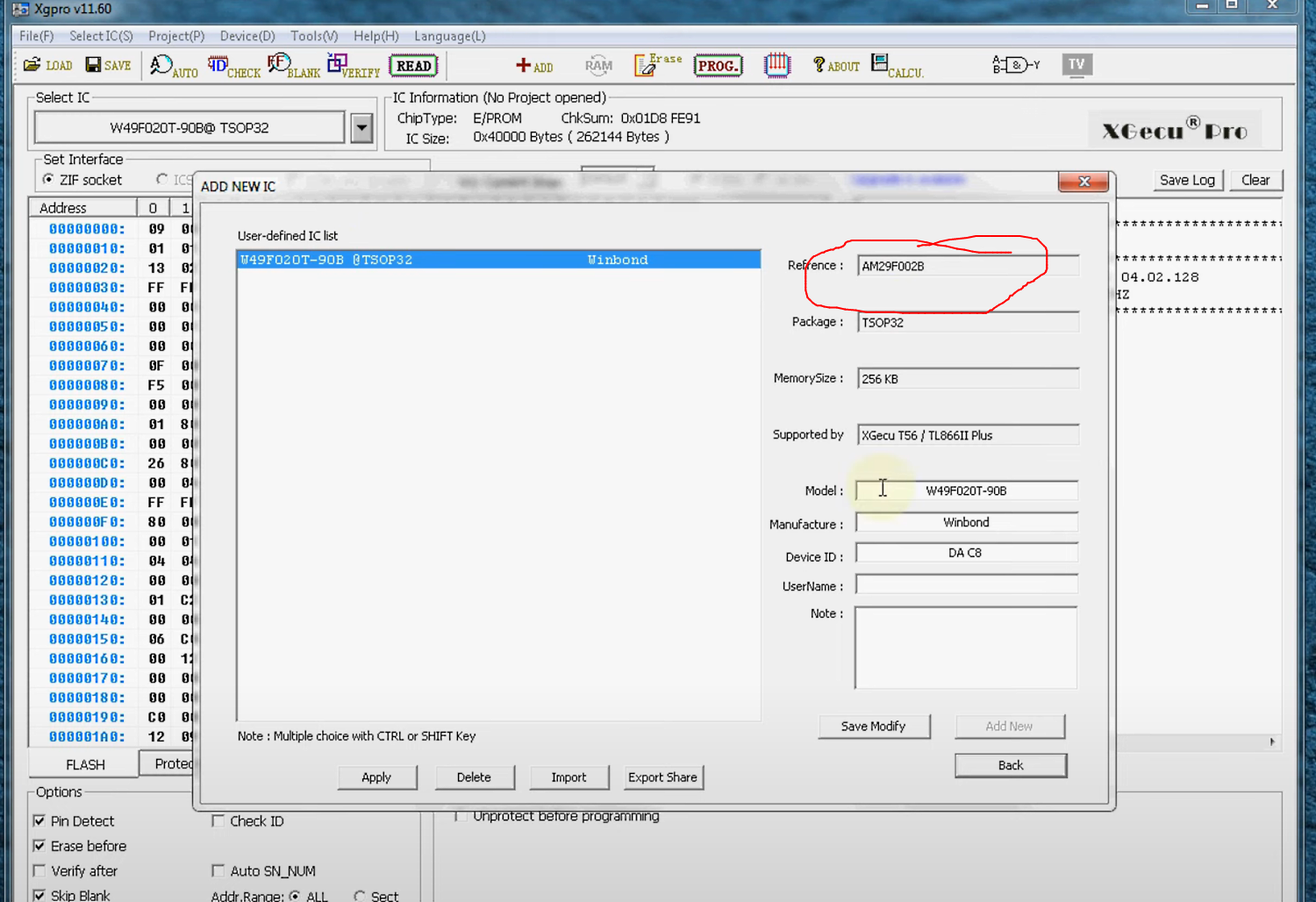Click the Erase chip icon
Viewport: 1316px width, 902px height.
point(658,65)
